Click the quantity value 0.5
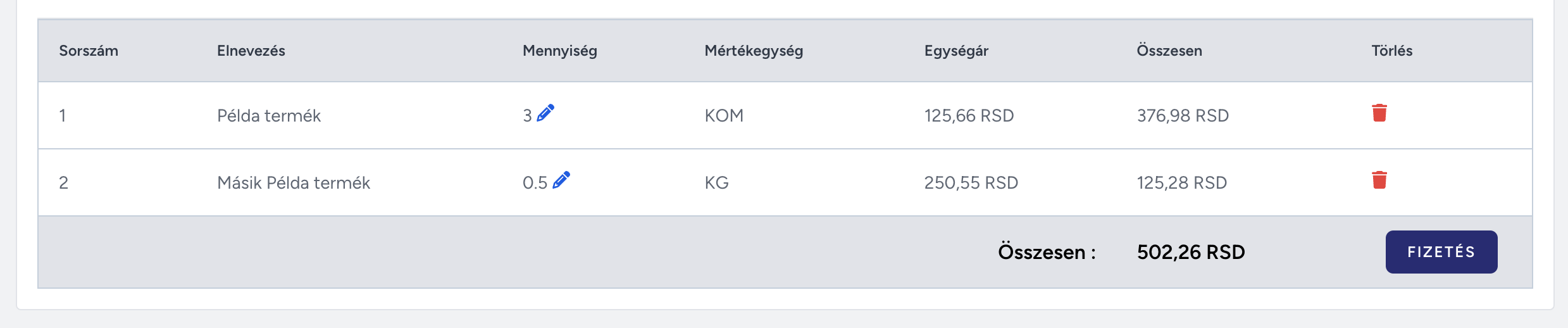This screenshot has height=328, width=1568. [535, 183]
